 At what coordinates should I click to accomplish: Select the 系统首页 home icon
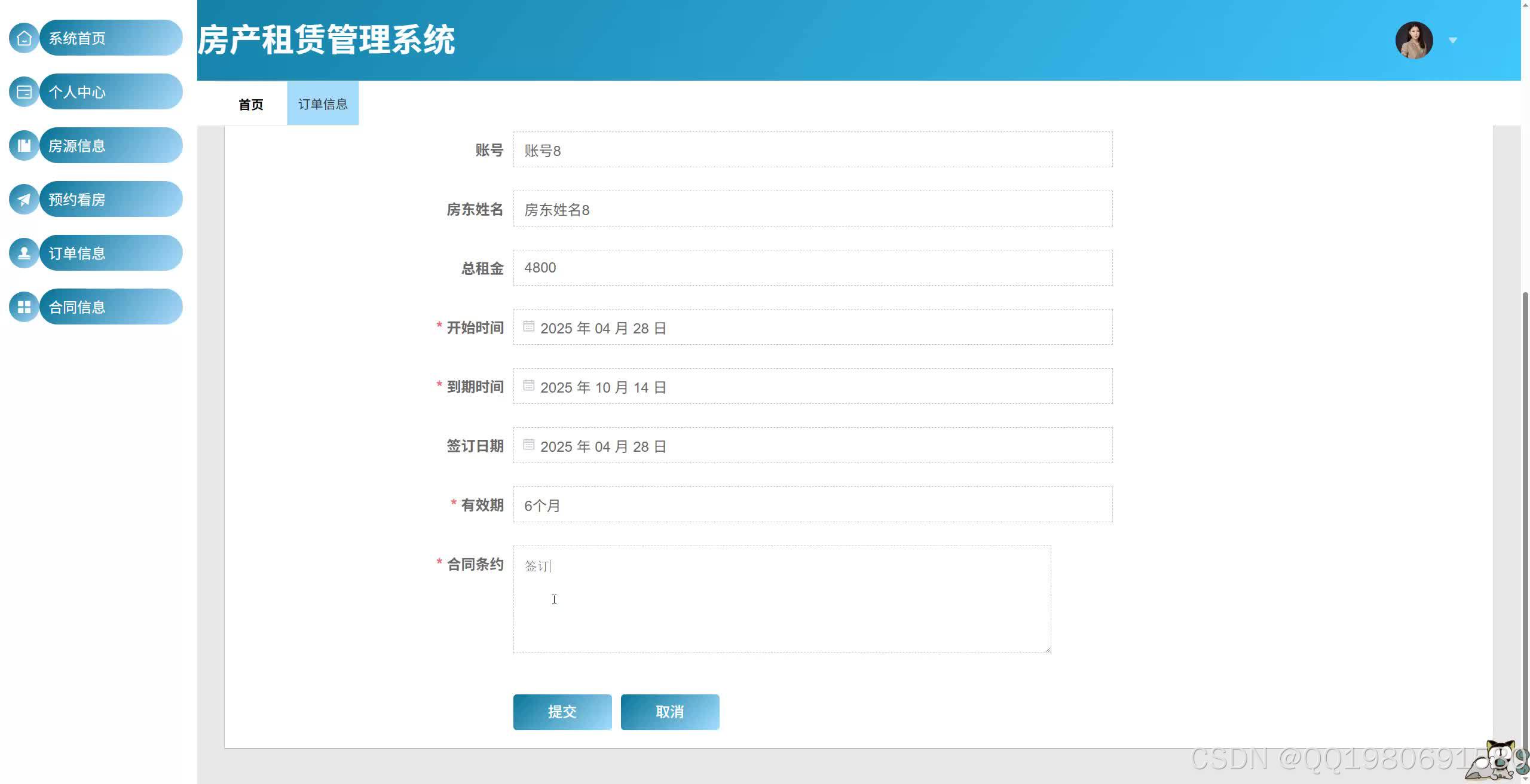[23, 38]
